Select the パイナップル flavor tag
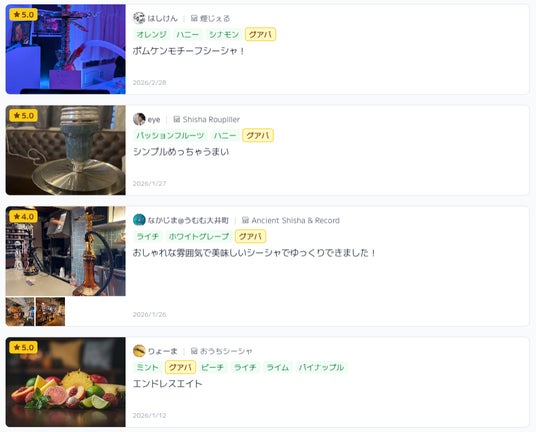 pyautogui.click(x=321, y=367)
